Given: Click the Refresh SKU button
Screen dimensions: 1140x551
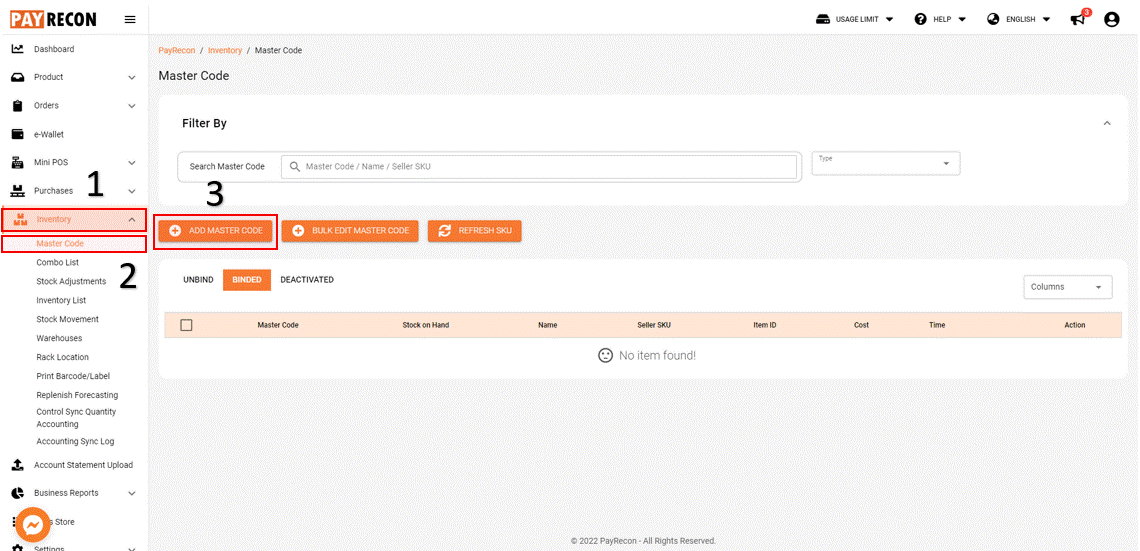Looking at the screenshot, I should tap(475, 231).
